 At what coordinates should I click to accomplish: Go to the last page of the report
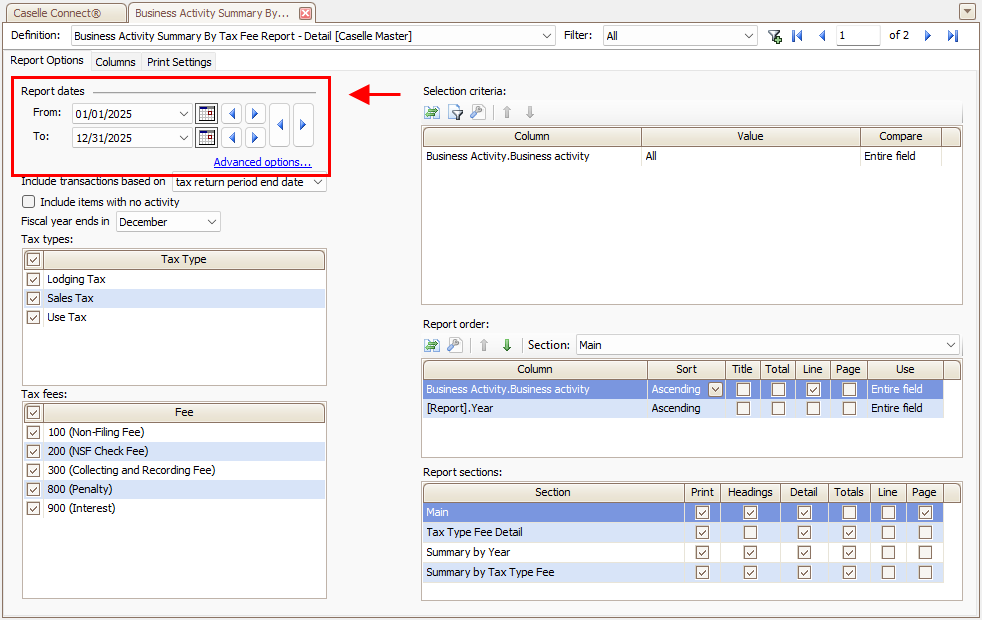coord(952,36)
